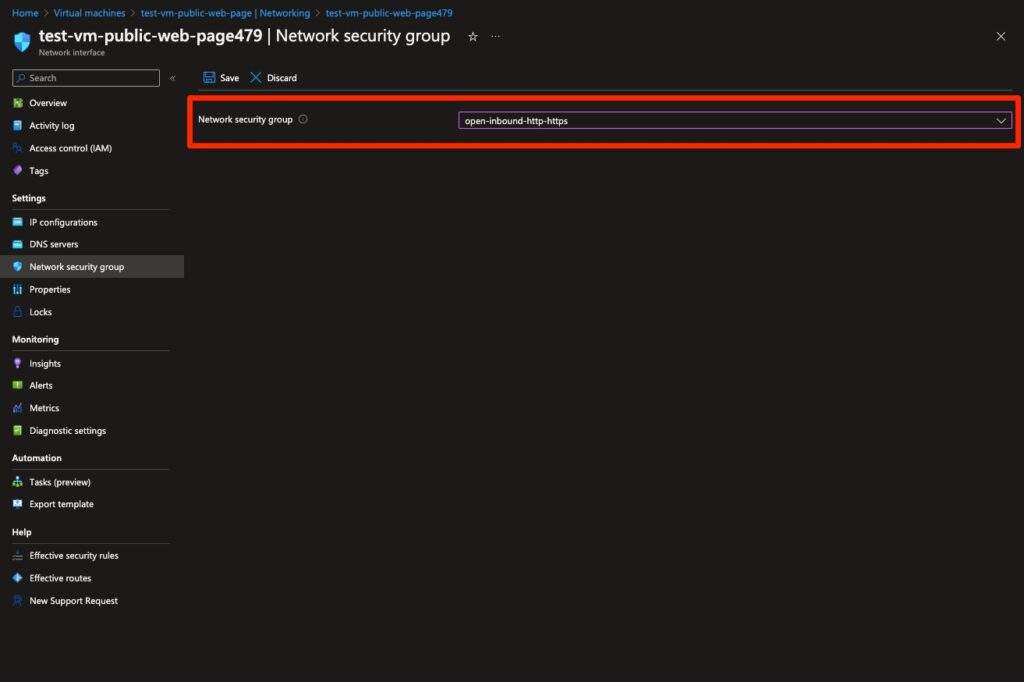Viewport: 1024px width, 682px height.
Task: Click the Diagnostic settings icon
Action: pos(18,430)
